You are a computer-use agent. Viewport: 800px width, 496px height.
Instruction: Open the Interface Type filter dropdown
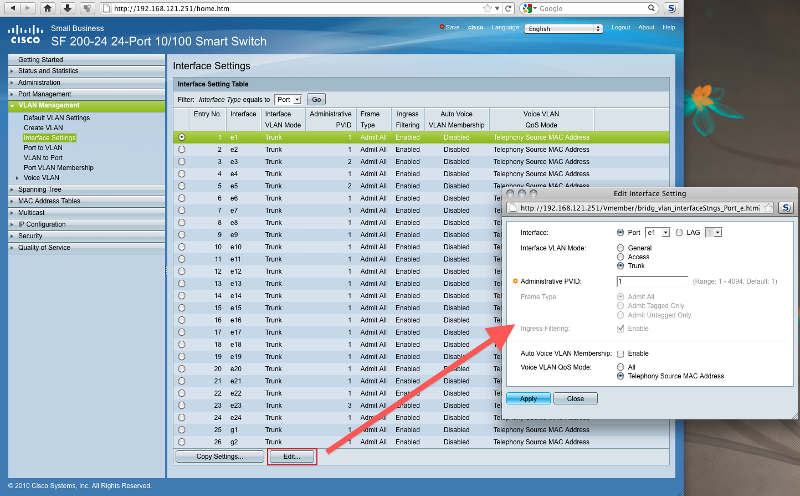[288, 100]
